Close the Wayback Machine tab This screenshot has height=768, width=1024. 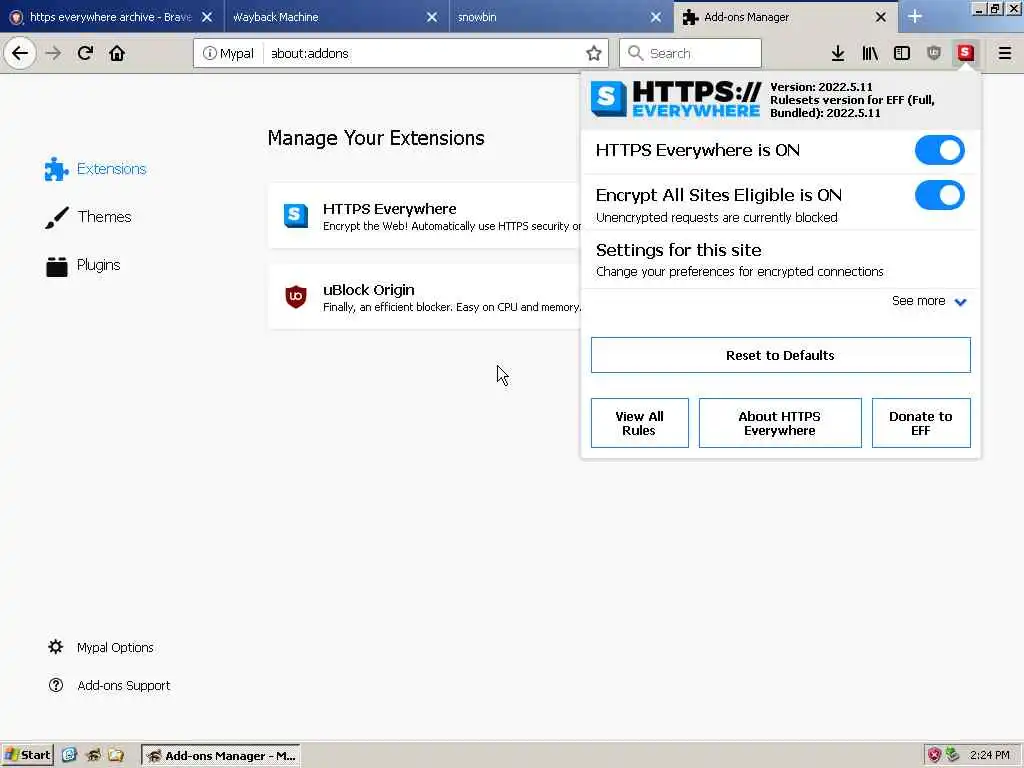pyautogui.click(x=432, y=17)
